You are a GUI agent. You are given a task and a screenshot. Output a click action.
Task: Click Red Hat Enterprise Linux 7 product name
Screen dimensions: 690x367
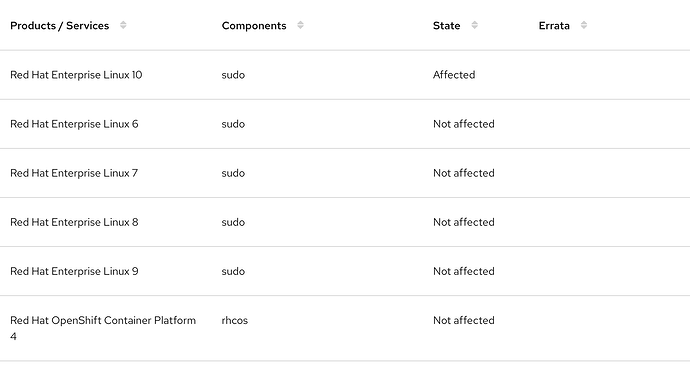pyautogui.click(x=74, y=173)
